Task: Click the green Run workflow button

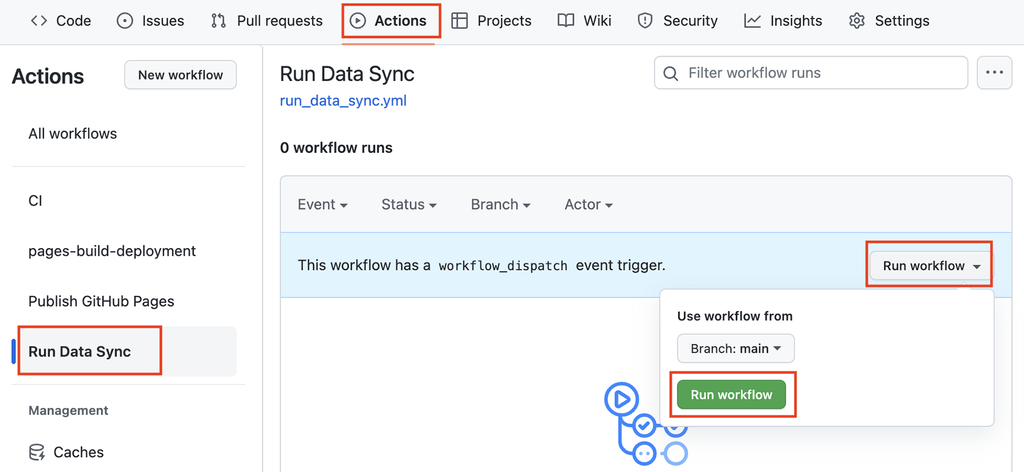Action: click(731, 394)
